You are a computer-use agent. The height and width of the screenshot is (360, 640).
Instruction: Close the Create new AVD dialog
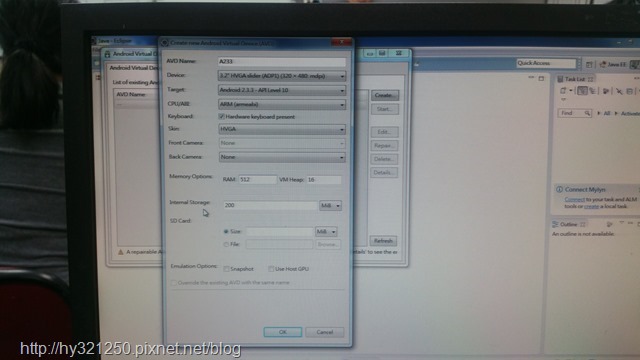(x=342, y=42)
